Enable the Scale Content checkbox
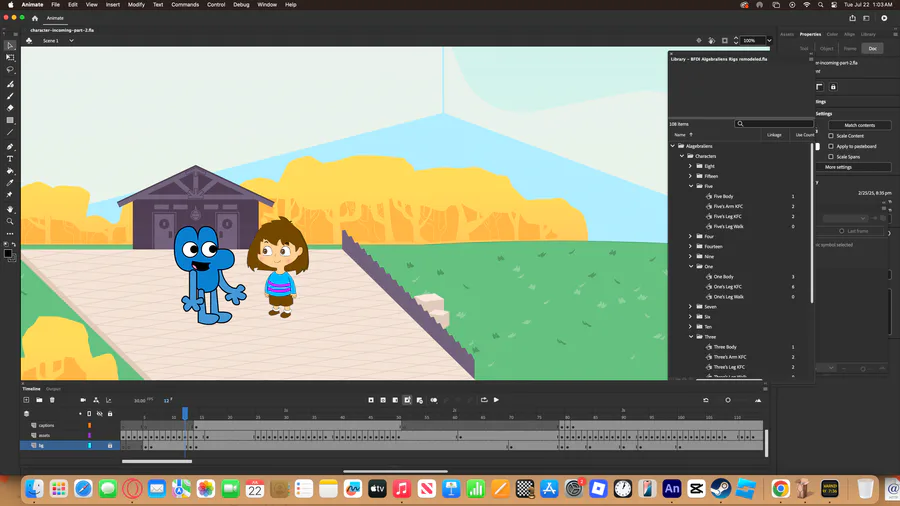 click(x=831, y=136)
